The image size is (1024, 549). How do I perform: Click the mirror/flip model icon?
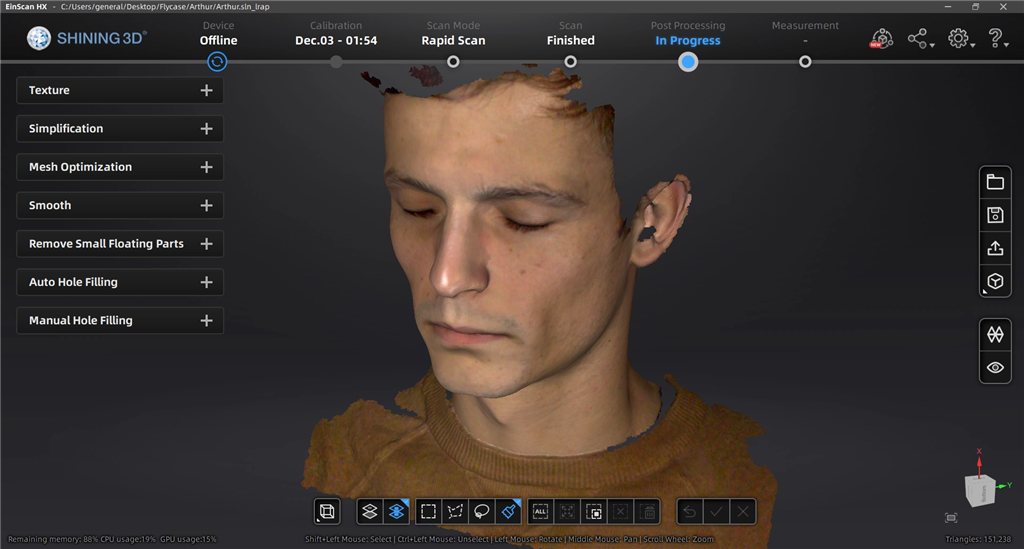(x=995, y=335)
